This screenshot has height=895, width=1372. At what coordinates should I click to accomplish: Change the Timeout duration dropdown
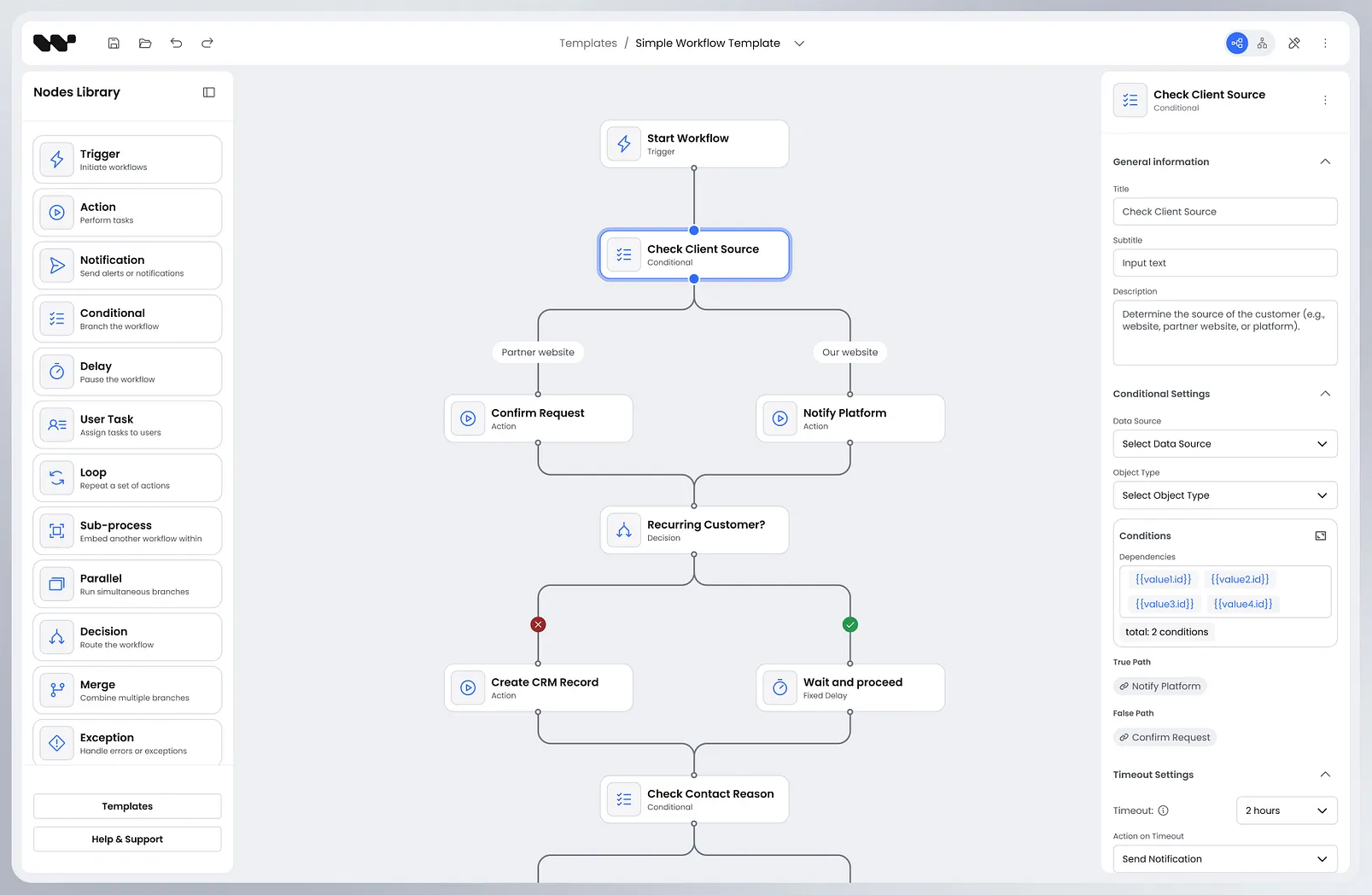(1286, 810)
